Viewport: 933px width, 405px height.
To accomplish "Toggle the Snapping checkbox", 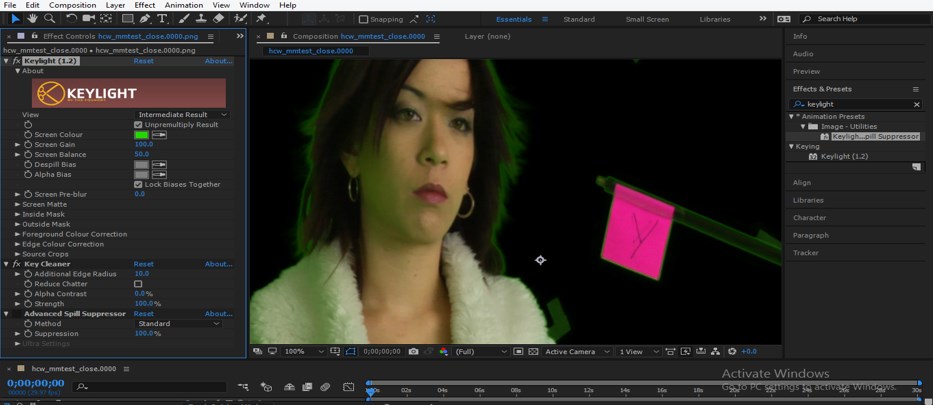I will [x=364, y=19].
